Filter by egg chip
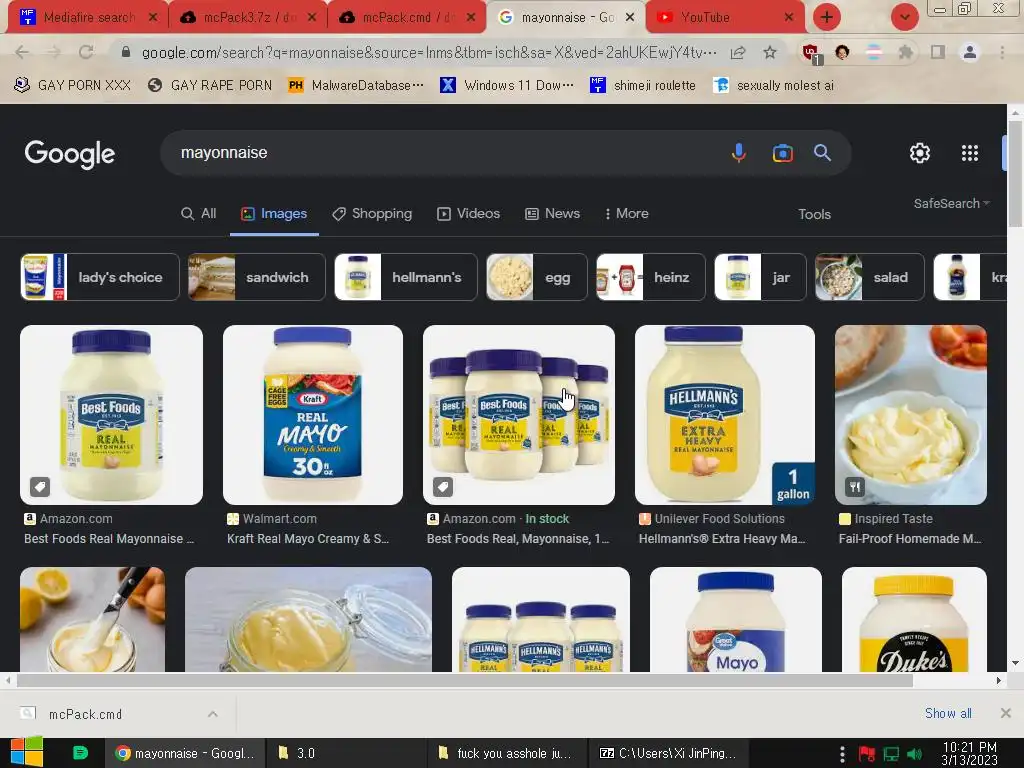Image resolution: width=1024 pixels, height=768 pixels. tap(537, 277)
